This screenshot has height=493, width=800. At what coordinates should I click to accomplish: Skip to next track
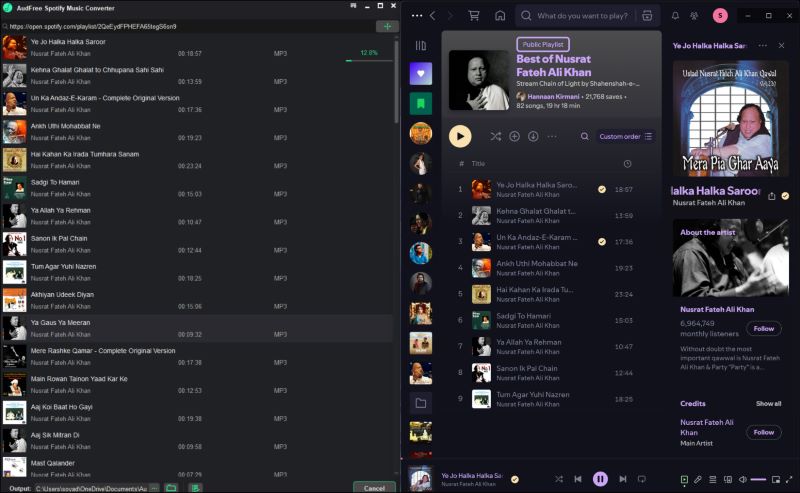click(622, 479)
